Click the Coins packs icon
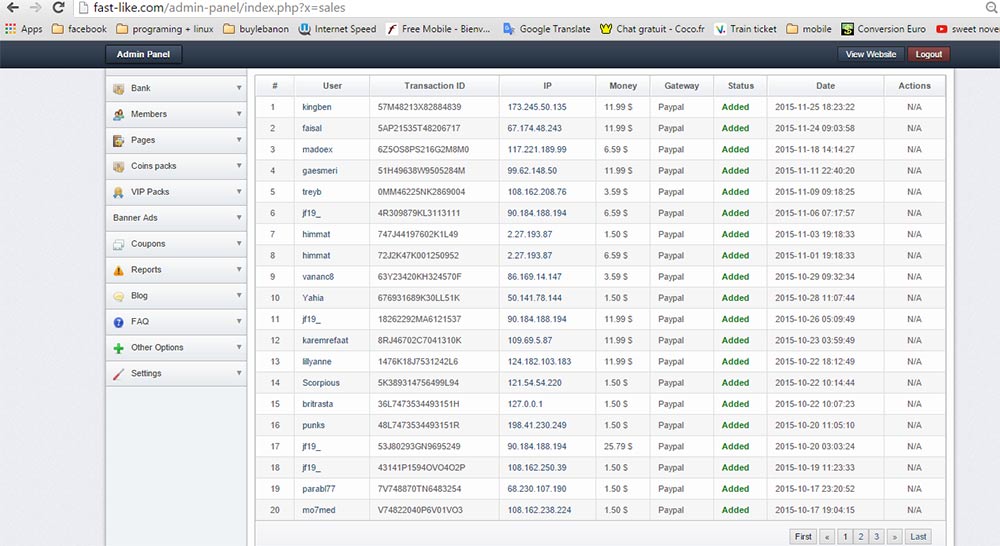Screen dimensions: 1000x546 [119, 166]
